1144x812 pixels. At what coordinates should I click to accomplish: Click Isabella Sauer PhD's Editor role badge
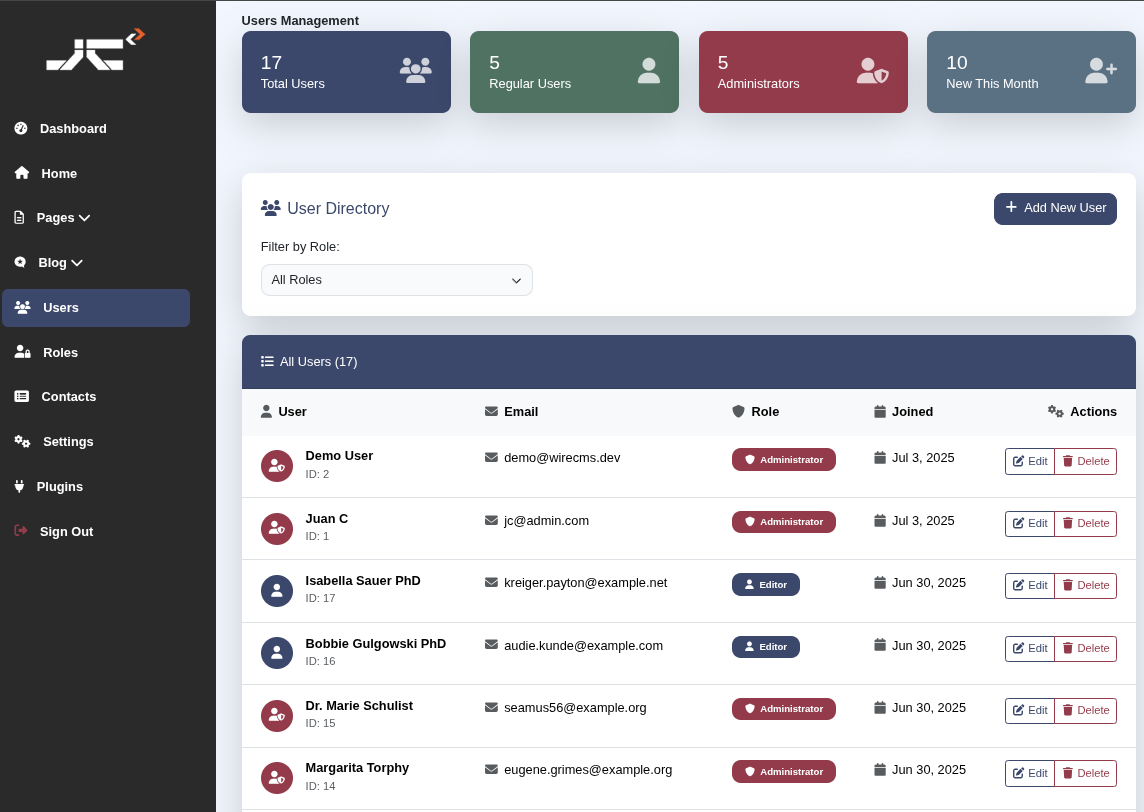[766, 584]
